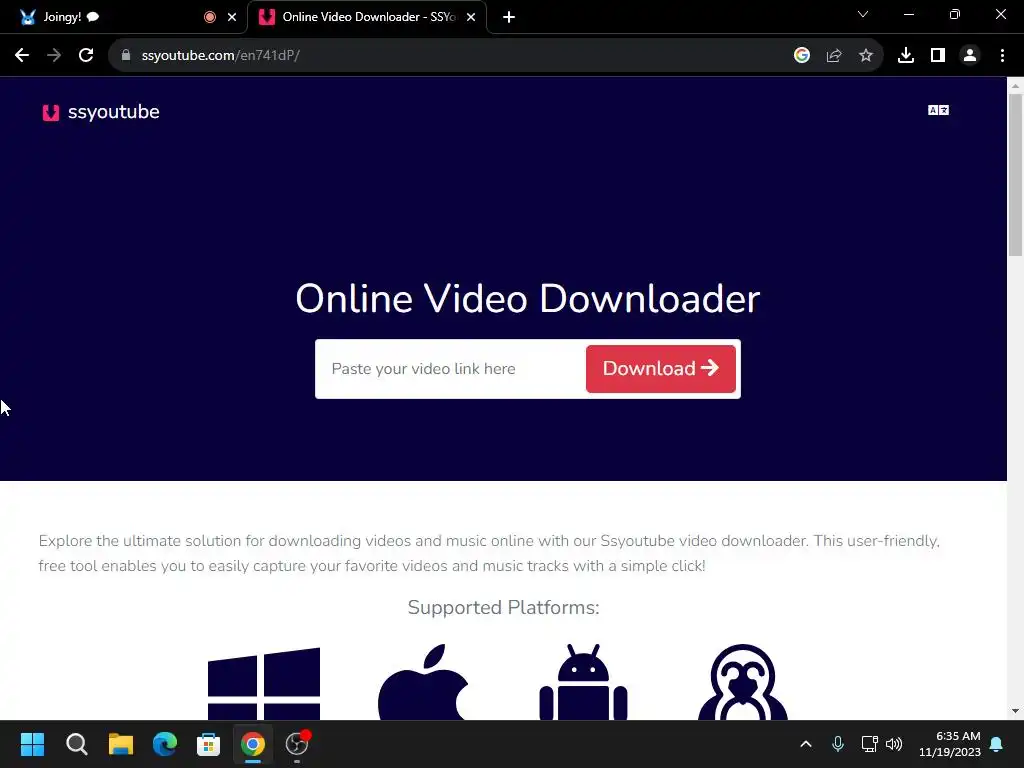Open OBS Studio from taskbar
The height and width of the screenshot is (768, 1024).
(x=297, y=744)
